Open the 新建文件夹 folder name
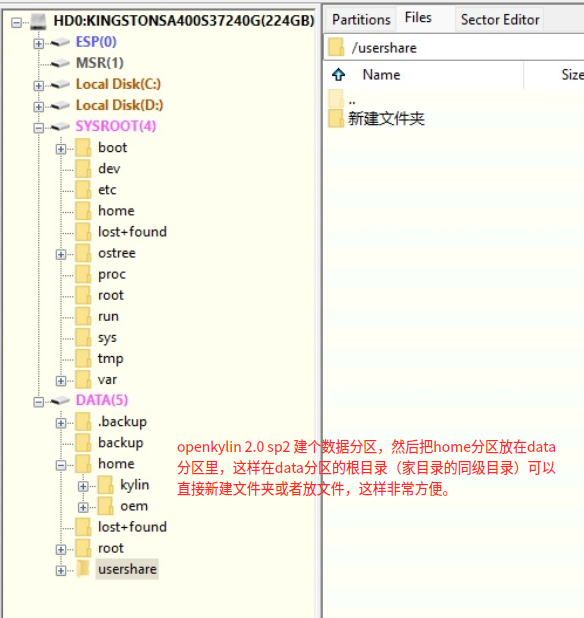Viewport: 584px width, 618px height. (x=386, y=119)
